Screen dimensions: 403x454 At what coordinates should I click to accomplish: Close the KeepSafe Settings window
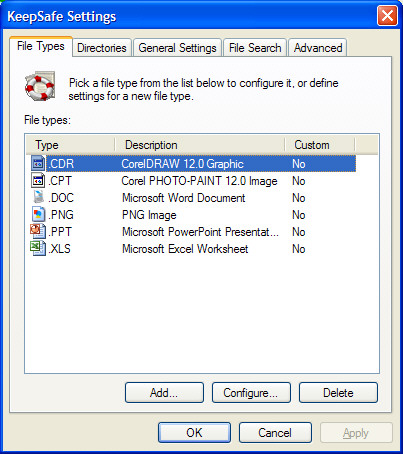tap(387, 15)
